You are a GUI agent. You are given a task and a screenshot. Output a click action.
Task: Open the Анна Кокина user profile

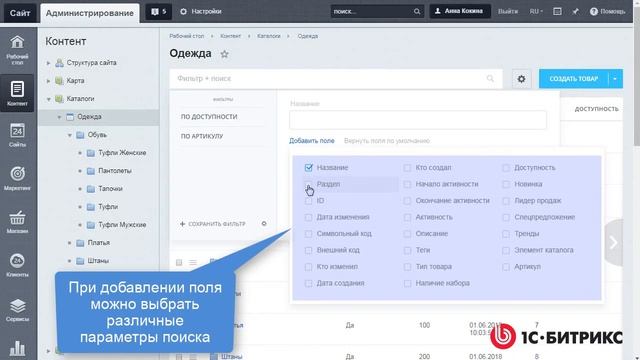[x=460, y=11]
